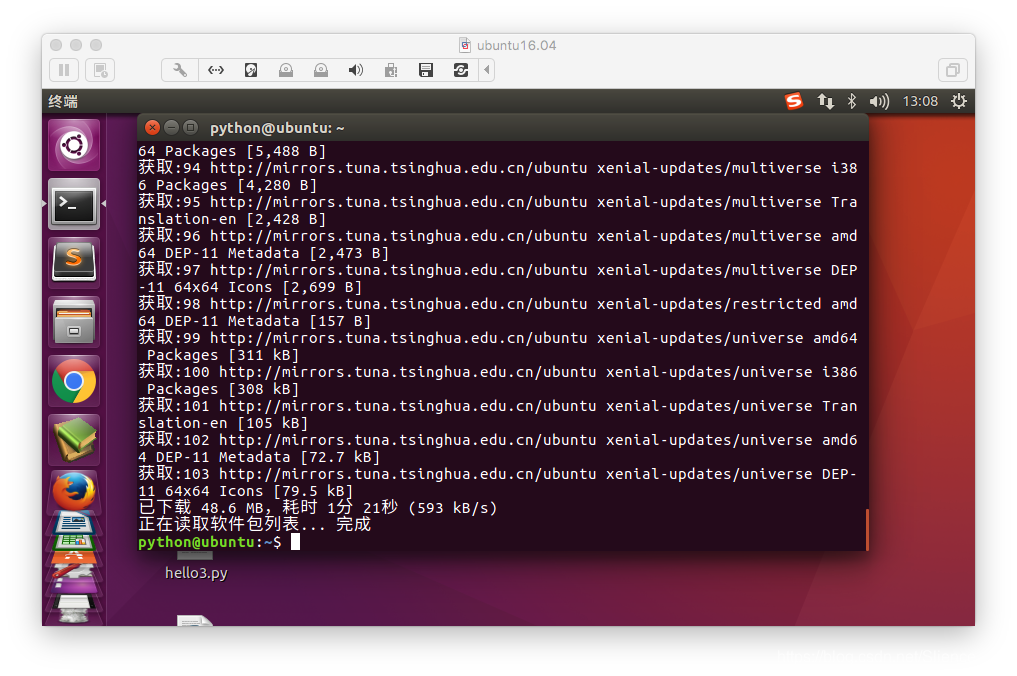Viewport: 1017px width, 676px height.
Task: Minimize the python@ubuntu terminal window
Action: click(171, 128)
